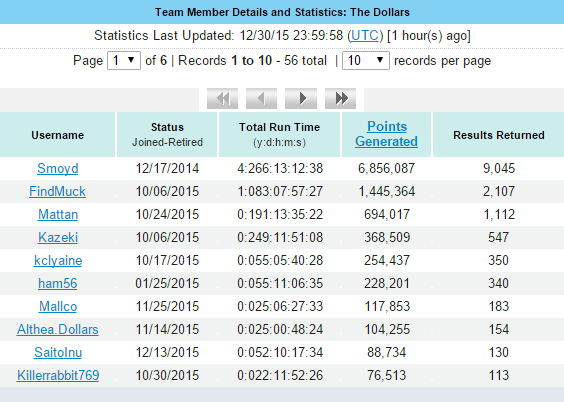Image resolution: width=564 pixels, height=402 pixels.
Task: Open ham56 member page
Action: point(58,283)
